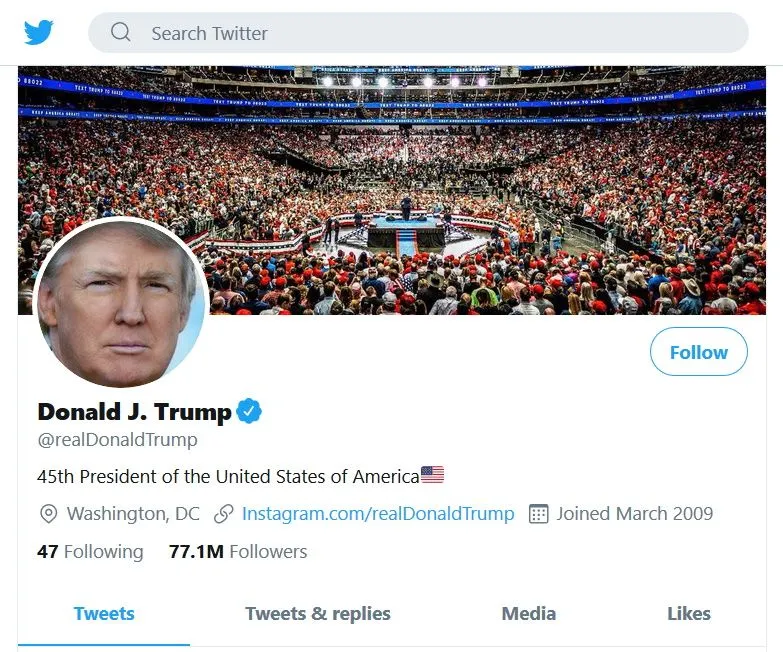
Task: Click the blue verified badge
Action: [x=249, y=411]
